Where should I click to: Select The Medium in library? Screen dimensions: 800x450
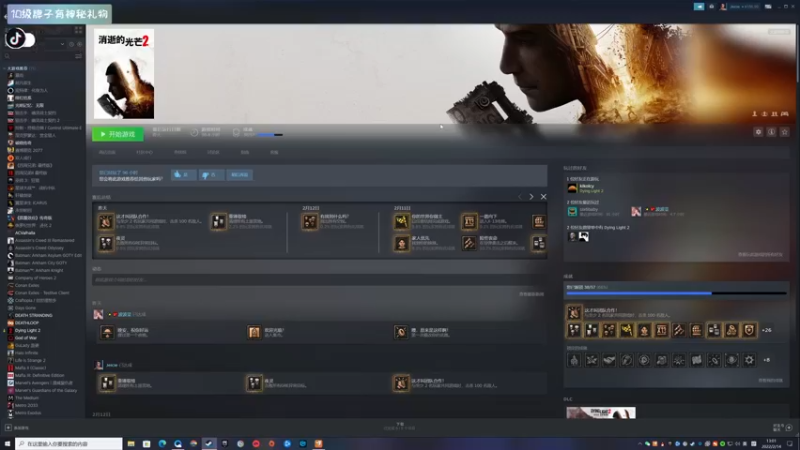27,398
